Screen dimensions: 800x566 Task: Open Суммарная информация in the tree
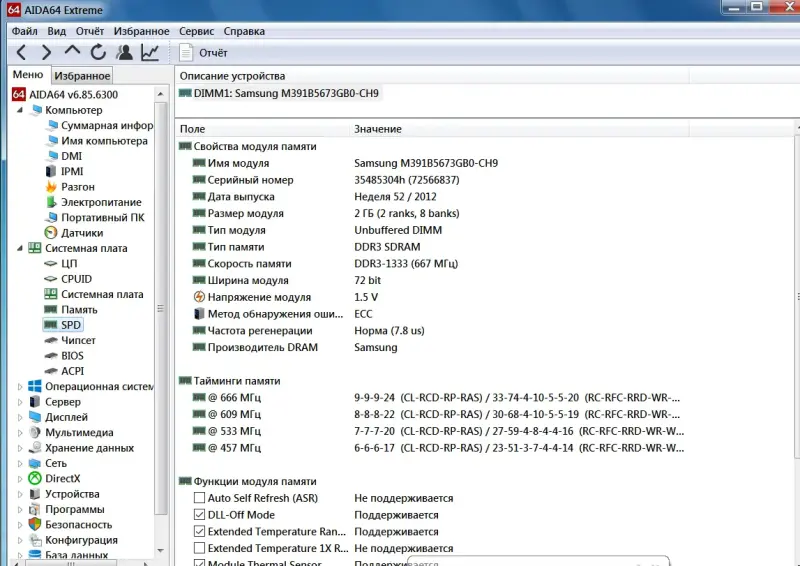[99, 126]
